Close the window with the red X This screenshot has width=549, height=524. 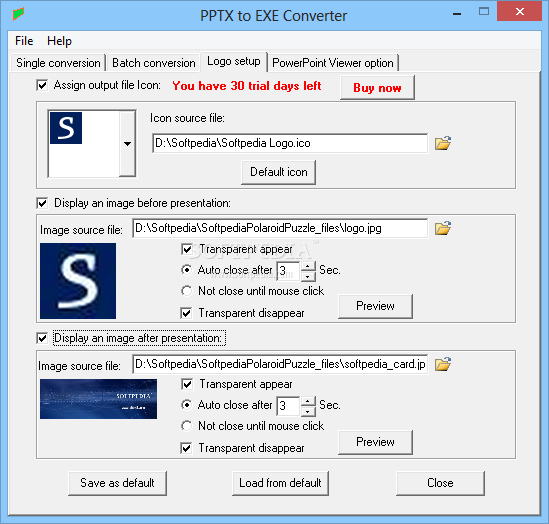pos(520,12)
